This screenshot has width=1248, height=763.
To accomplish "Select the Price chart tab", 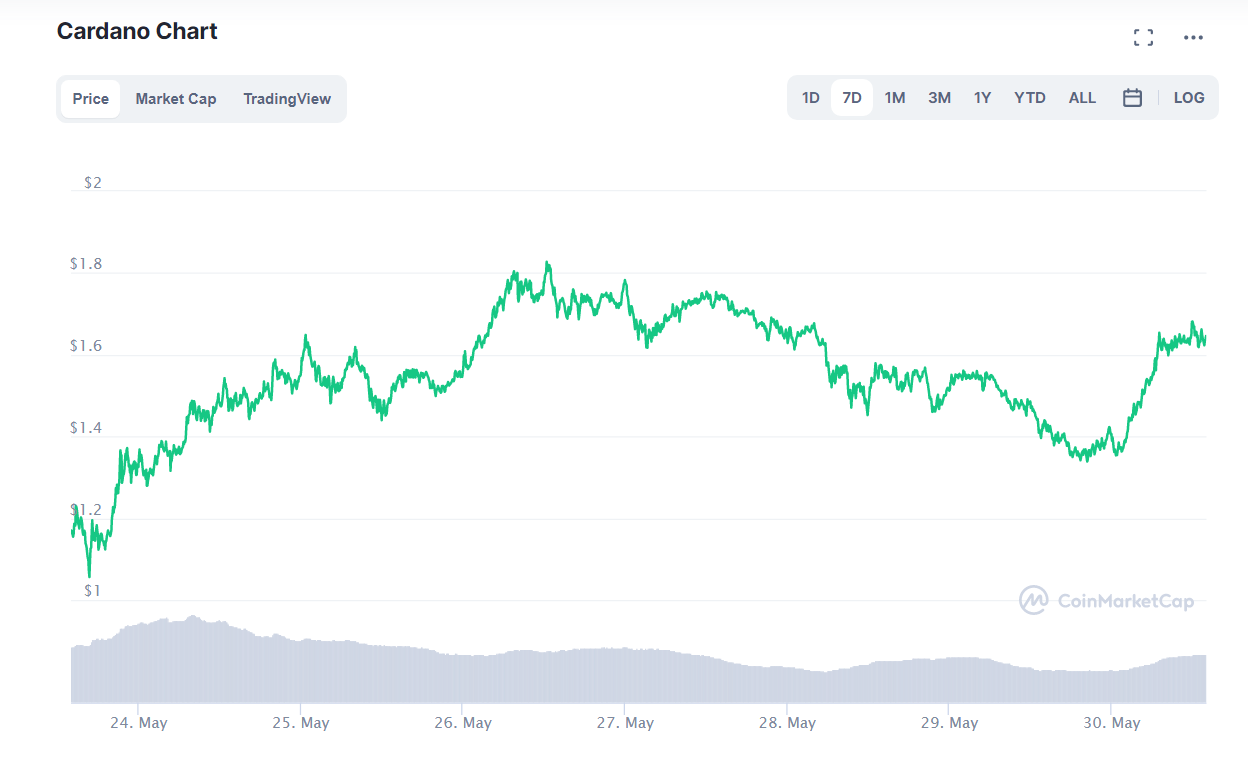I will (90, 98).
